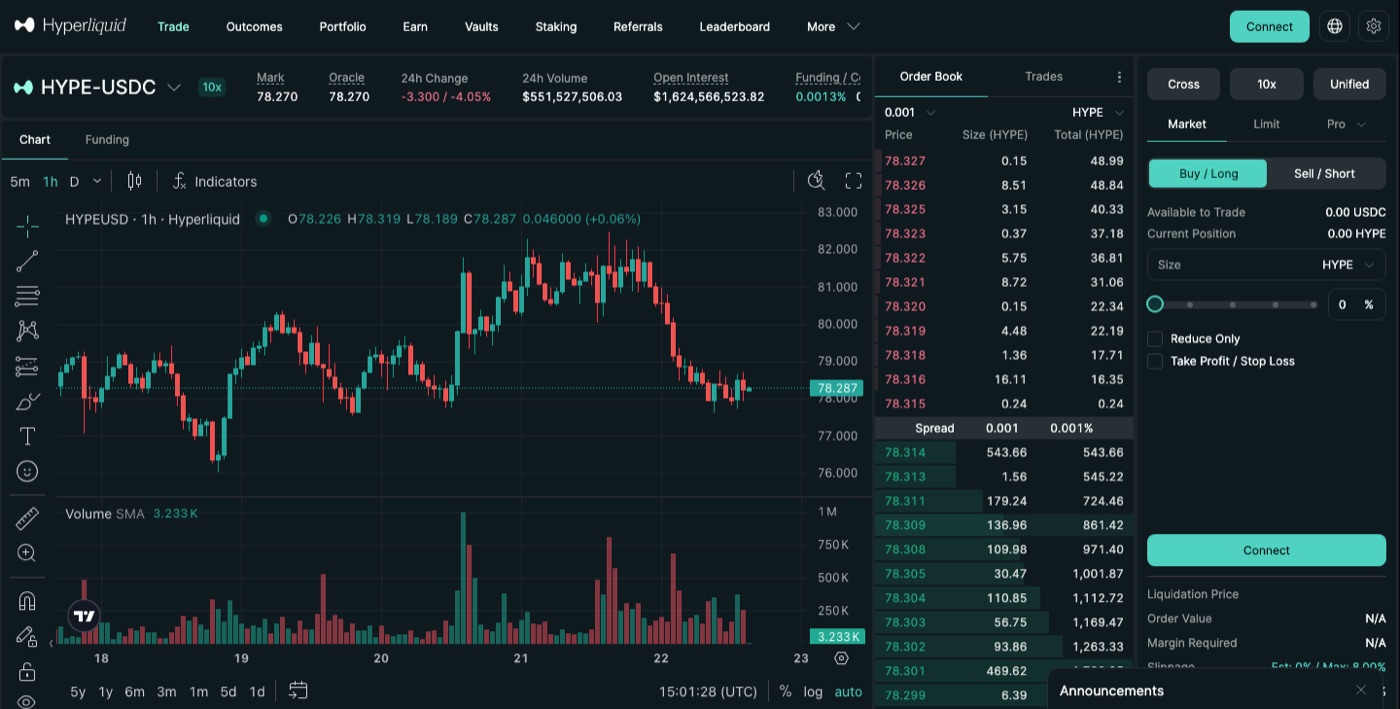Open the candlestick chart style selector

[x=134, y=181]
